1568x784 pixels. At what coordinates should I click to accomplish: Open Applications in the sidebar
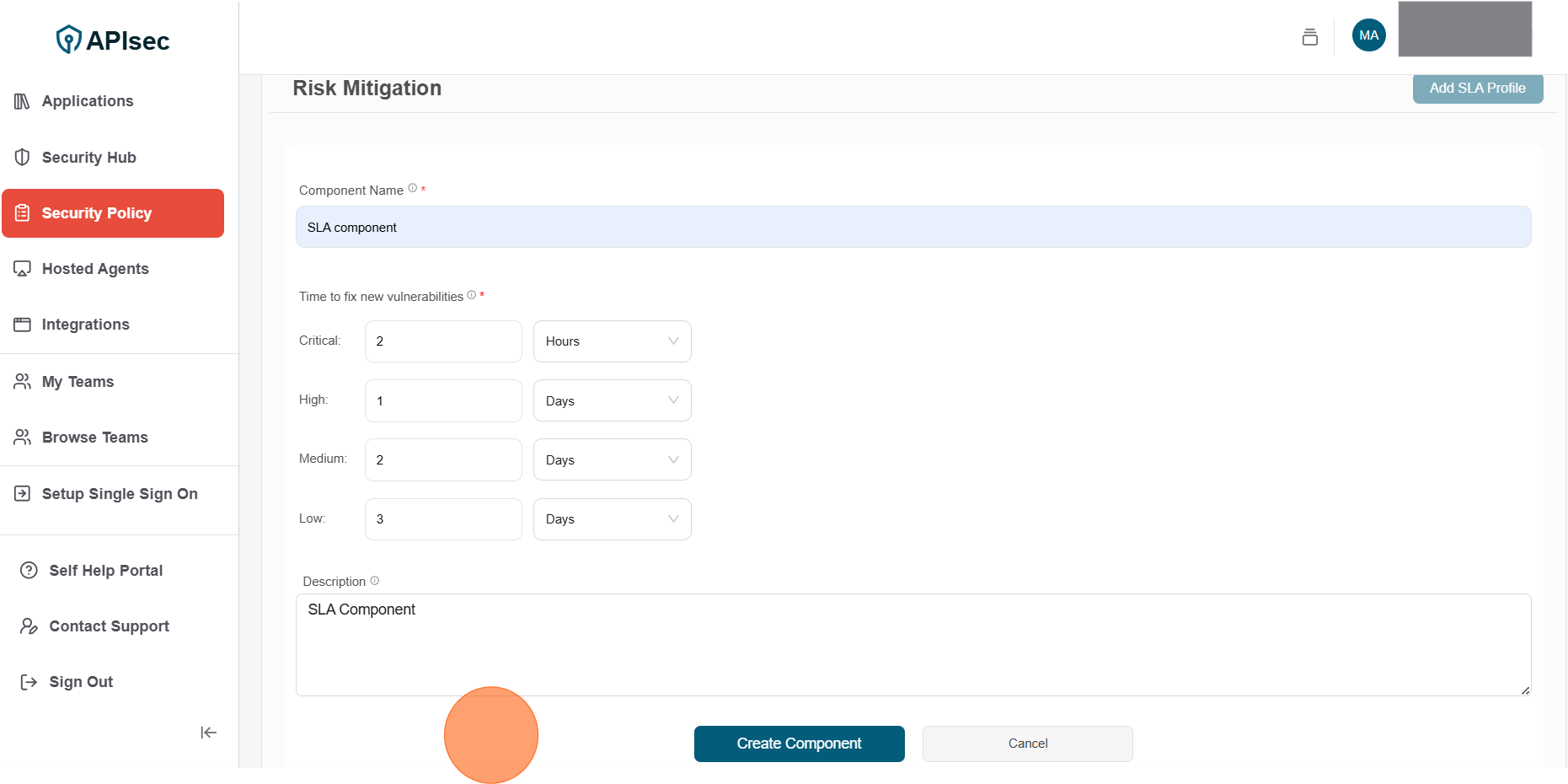click(88, 101)
